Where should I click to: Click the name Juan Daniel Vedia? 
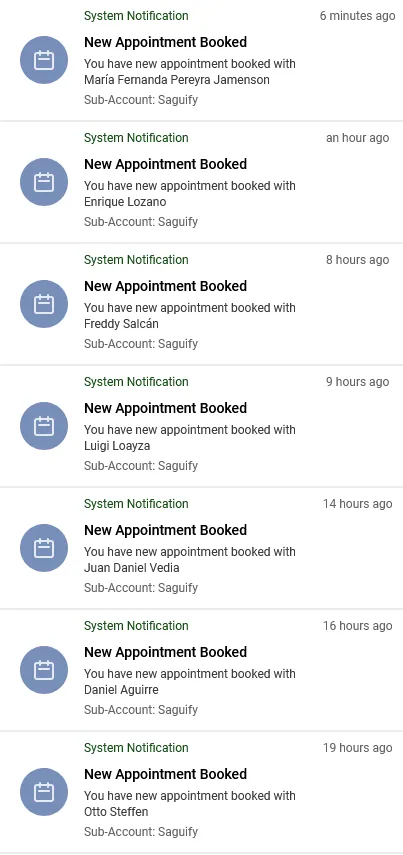click(131, 568)
